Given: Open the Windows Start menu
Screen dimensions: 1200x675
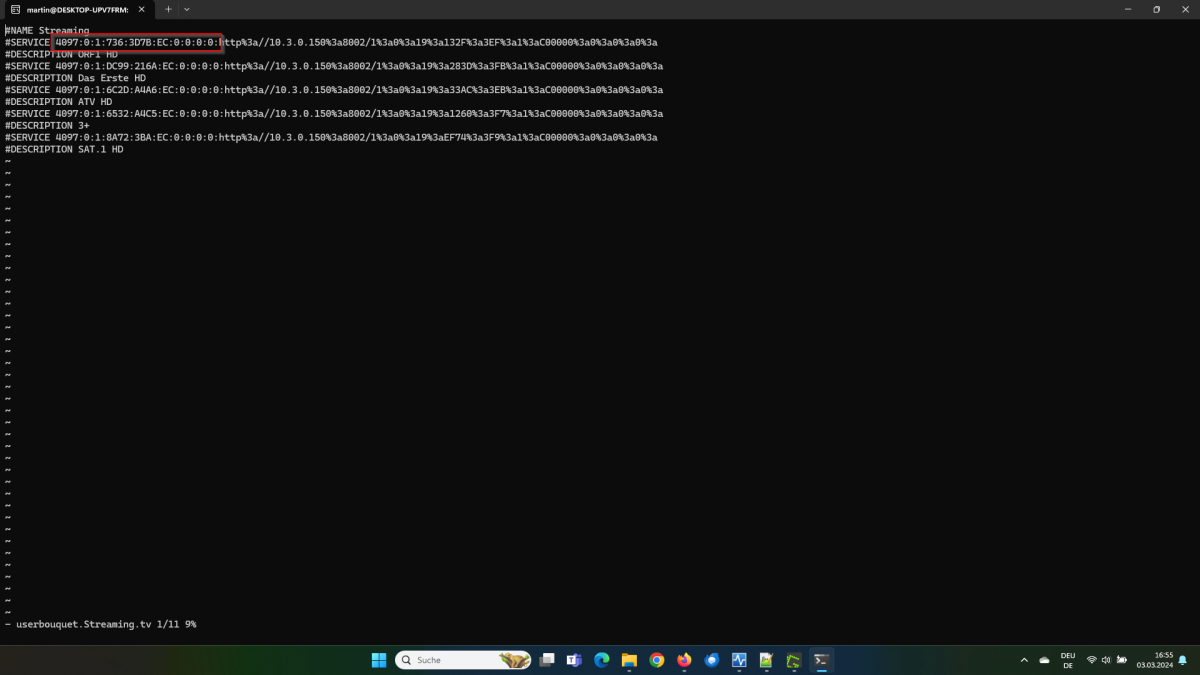Looking at the screenshot, I should tap(378, 660).
